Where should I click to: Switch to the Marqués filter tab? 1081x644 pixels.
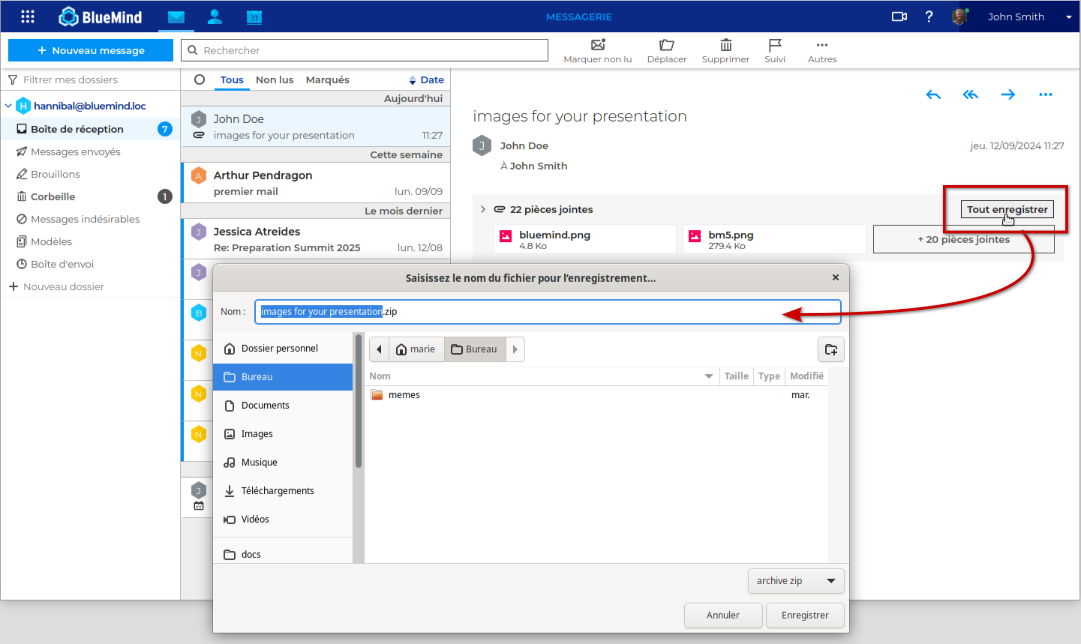point(327,80)
